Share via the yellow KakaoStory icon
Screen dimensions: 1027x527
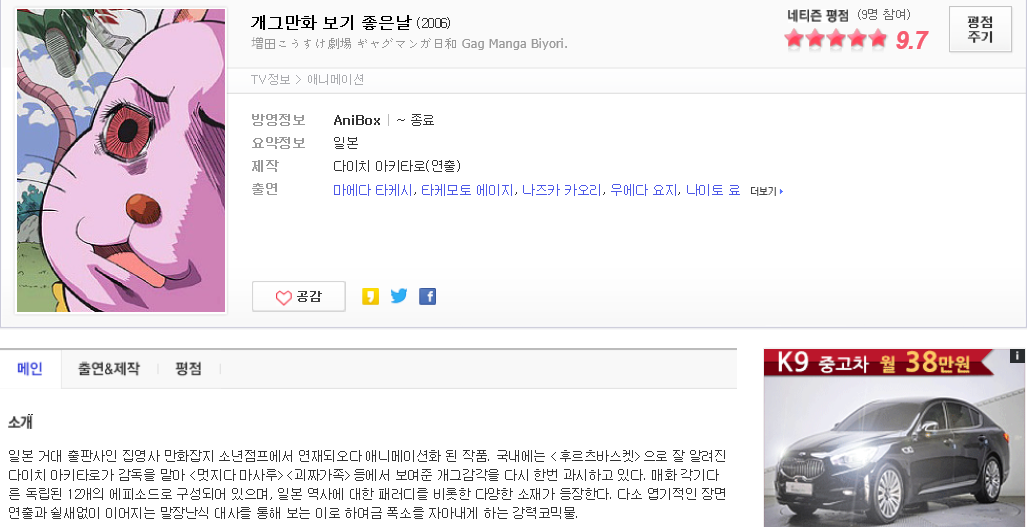370,297
